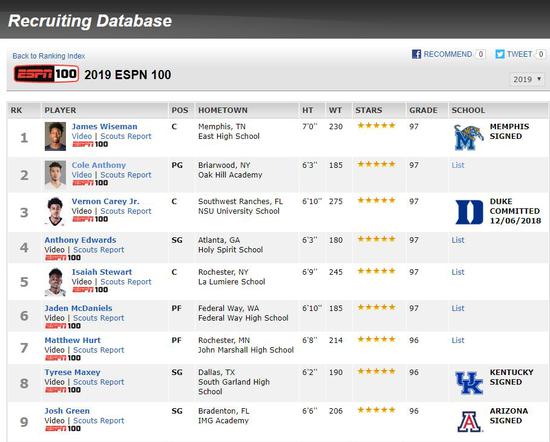550x442 pixels.
Task: Click the ESPN 100 logo badge
Action: [x=46, y=74]
